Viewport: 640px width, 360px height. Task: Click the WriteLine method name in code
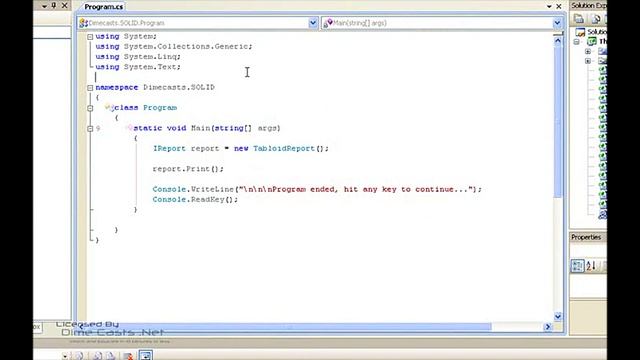pos(212,189)
